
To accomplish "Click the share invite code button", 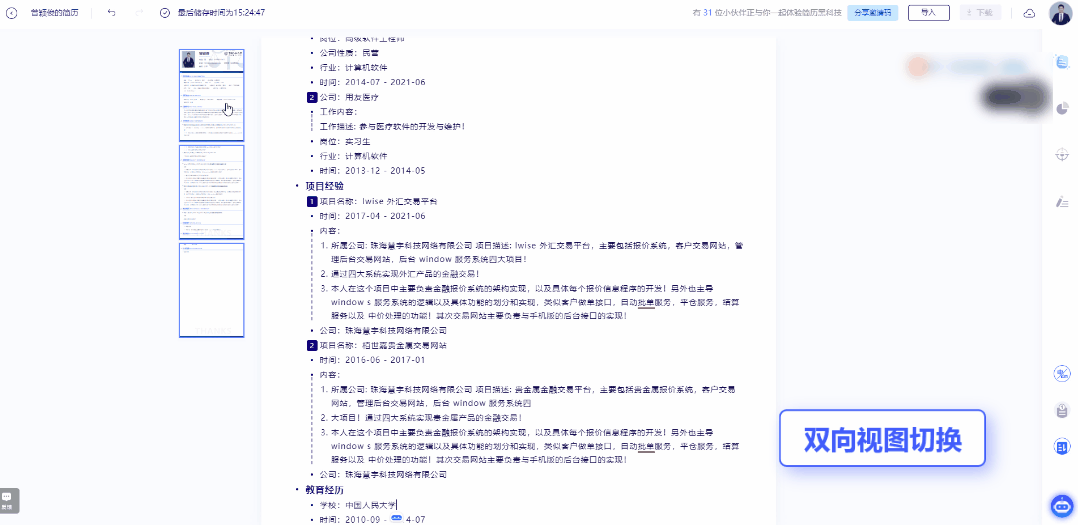I will tap(872, 13).
